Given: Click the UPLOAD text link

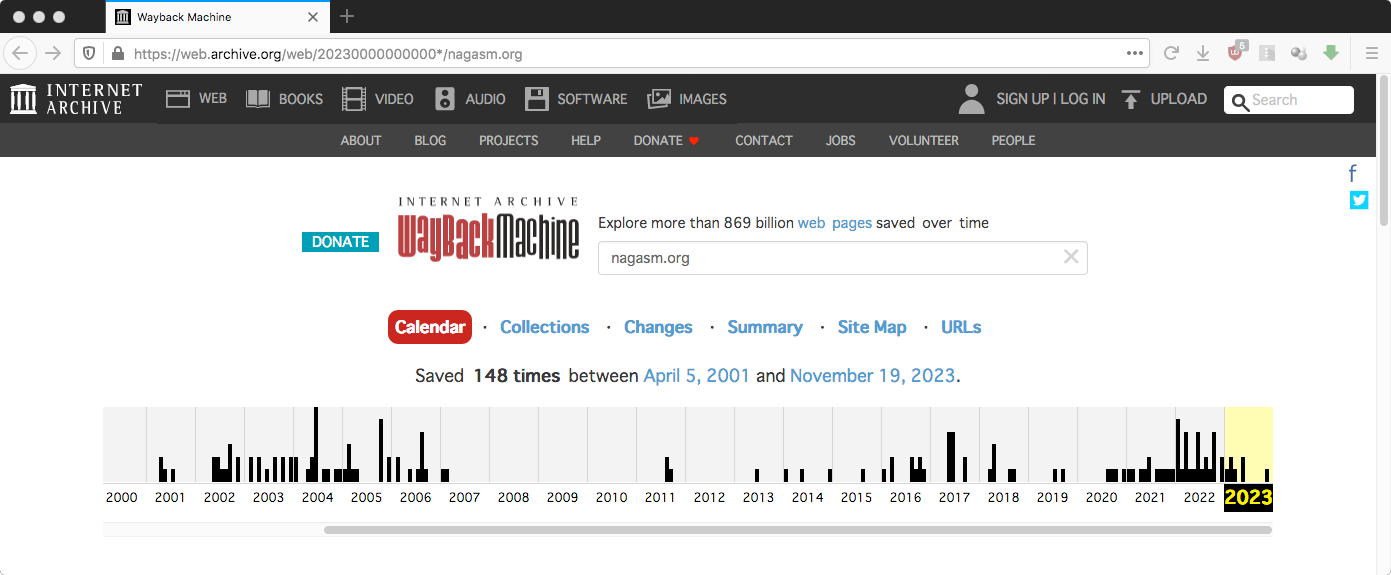Looking at the screenshot, I should pos(1179,99).
